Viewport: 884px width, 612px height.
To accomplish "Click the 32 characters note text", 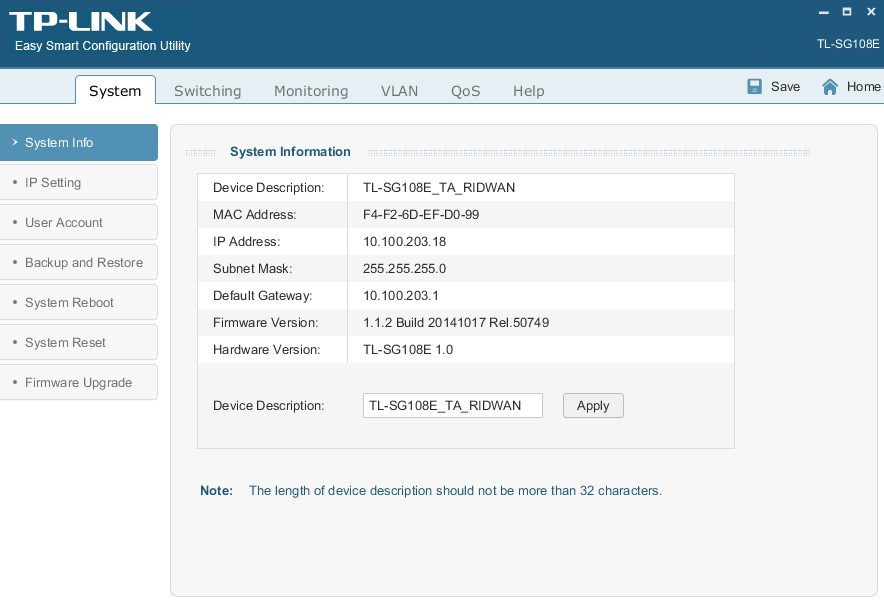I will coord(456,491).
